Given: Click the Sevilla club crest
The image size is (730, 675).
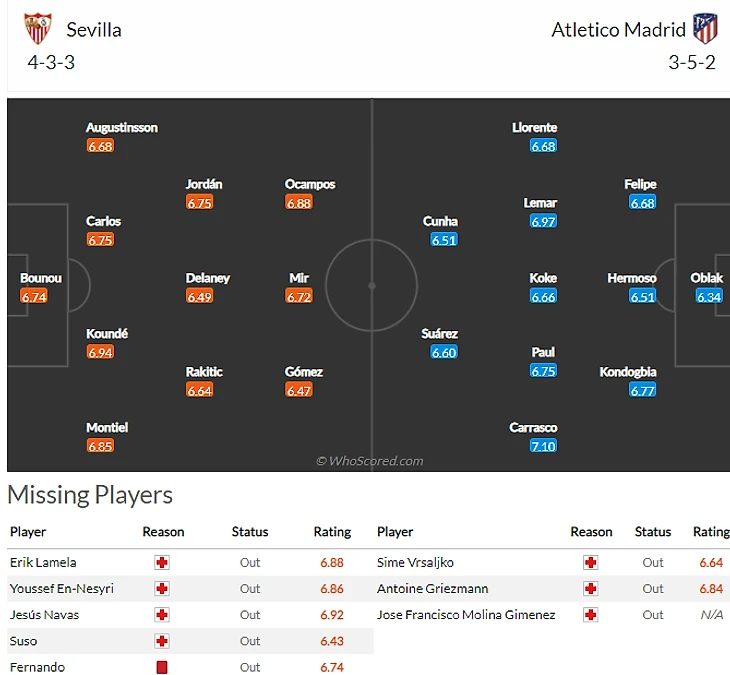Looking at the screenshot, I should (x=38, y=29).
